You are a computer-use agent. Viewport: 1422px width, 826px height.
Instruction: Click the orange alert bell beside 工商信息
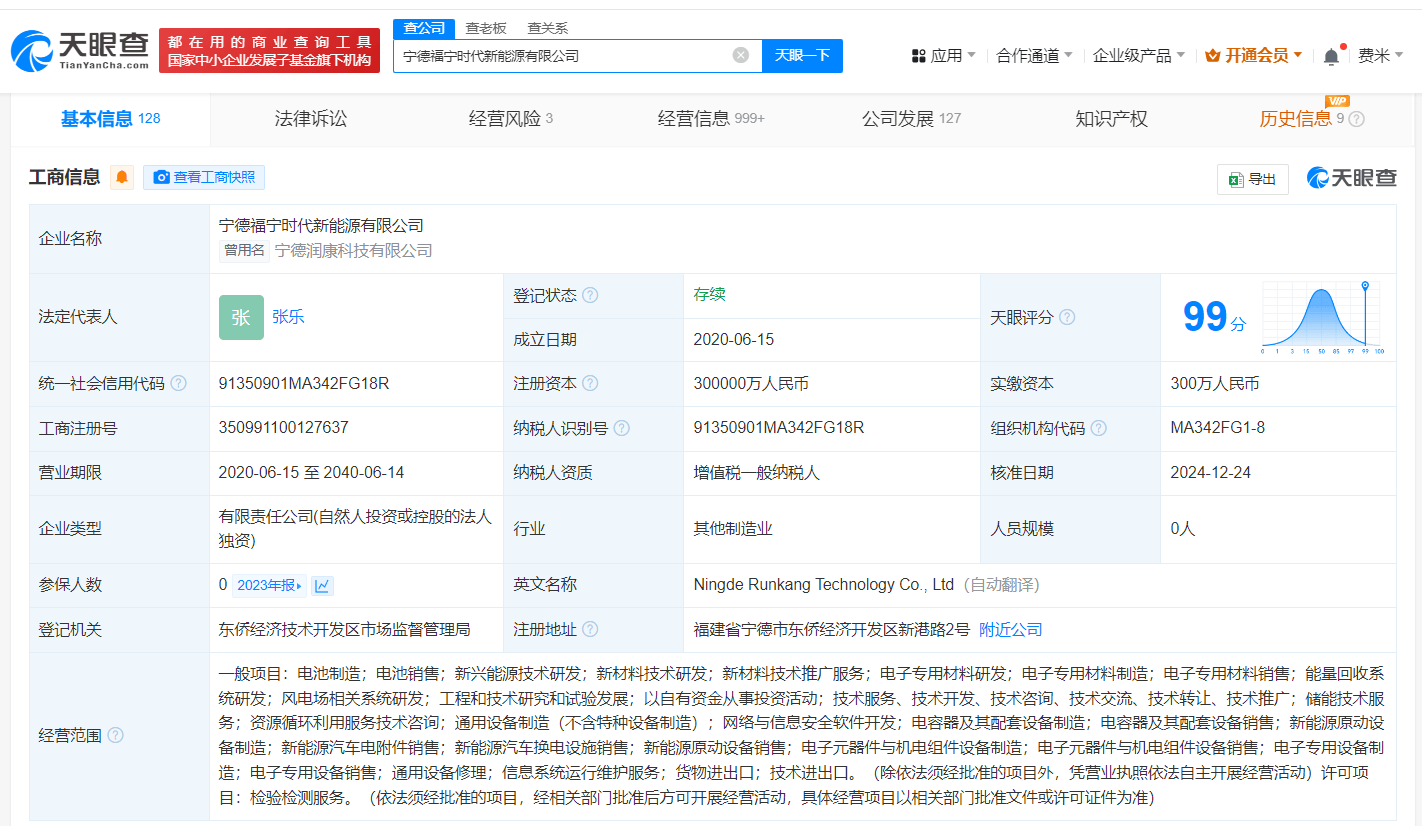(122, 178)
